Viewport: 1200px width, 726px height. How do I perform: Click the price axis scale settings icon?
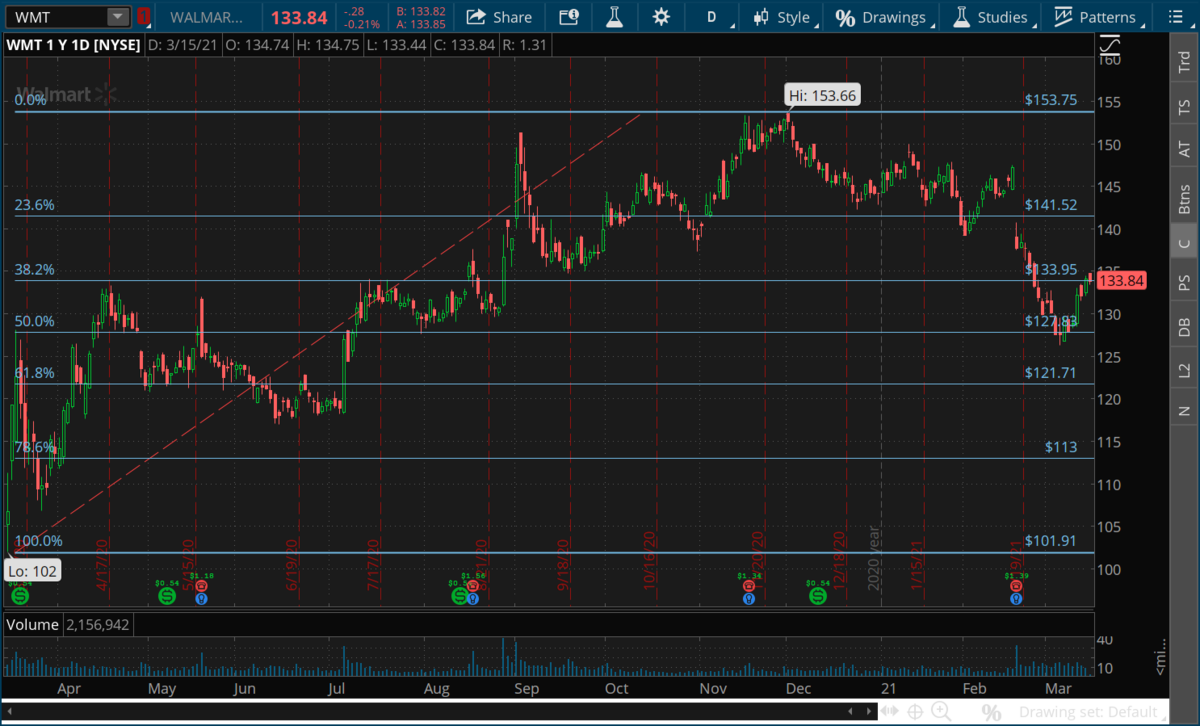point(1110,46)
